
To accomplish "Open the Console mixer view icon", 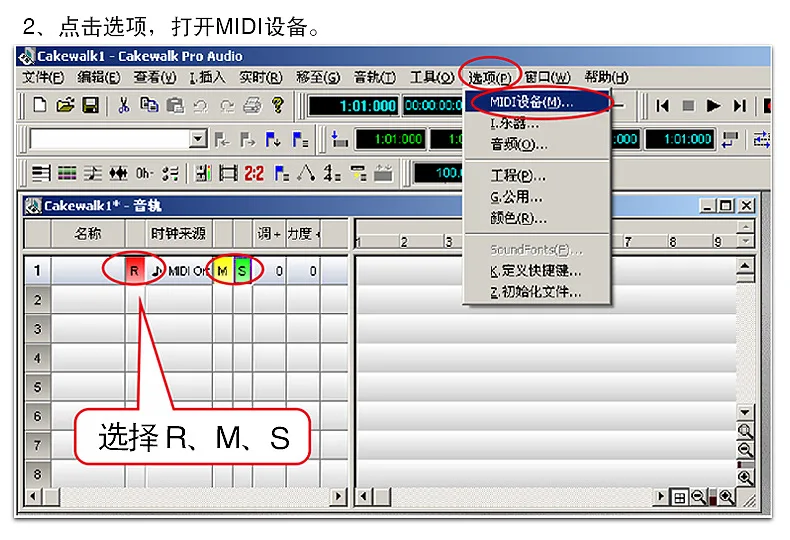I will click(x=204, y=174).
